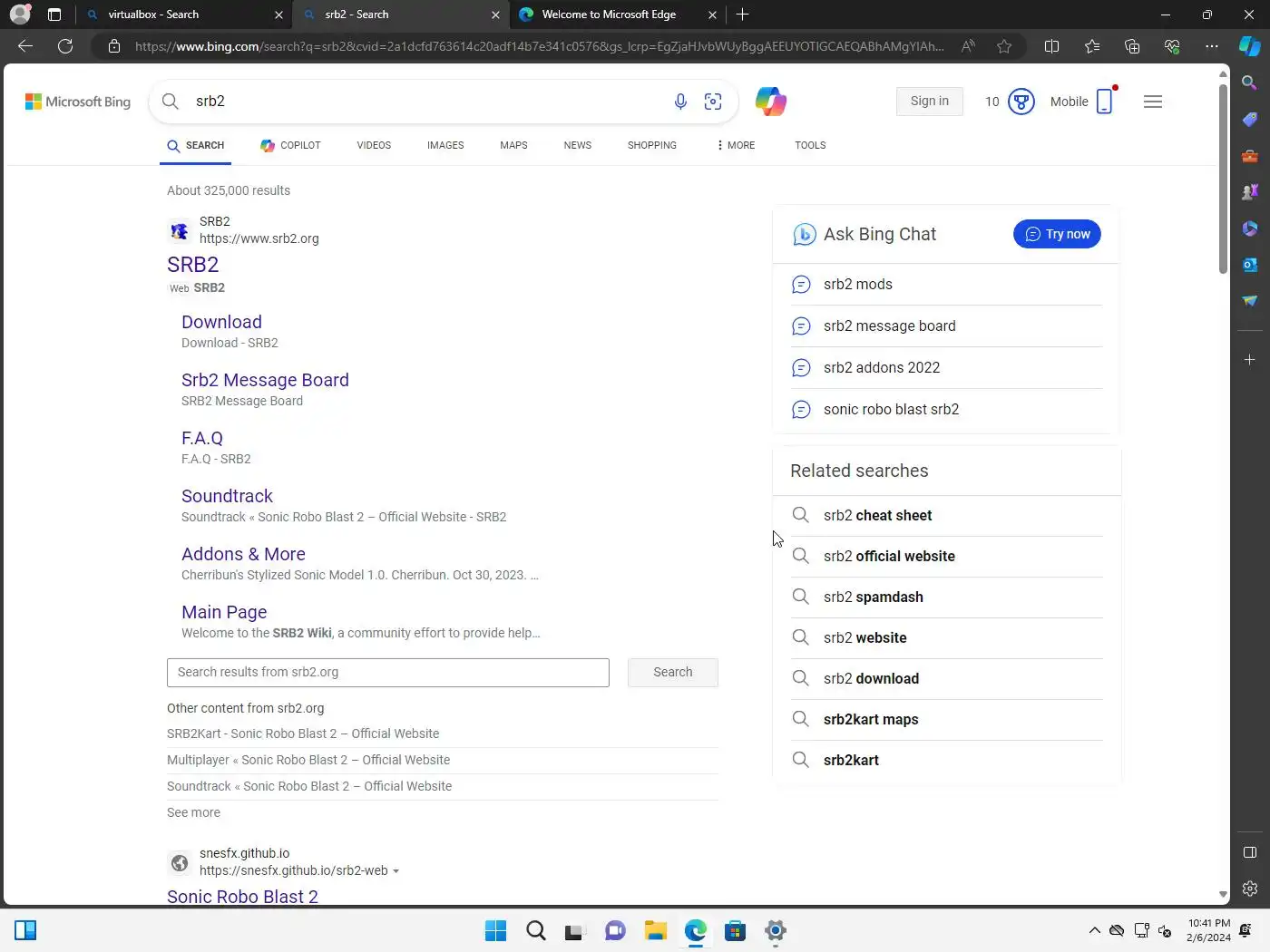This screenshot has width=1270, height=952.
Task: Open the Main Page wiki link
Action: (224, 612)
